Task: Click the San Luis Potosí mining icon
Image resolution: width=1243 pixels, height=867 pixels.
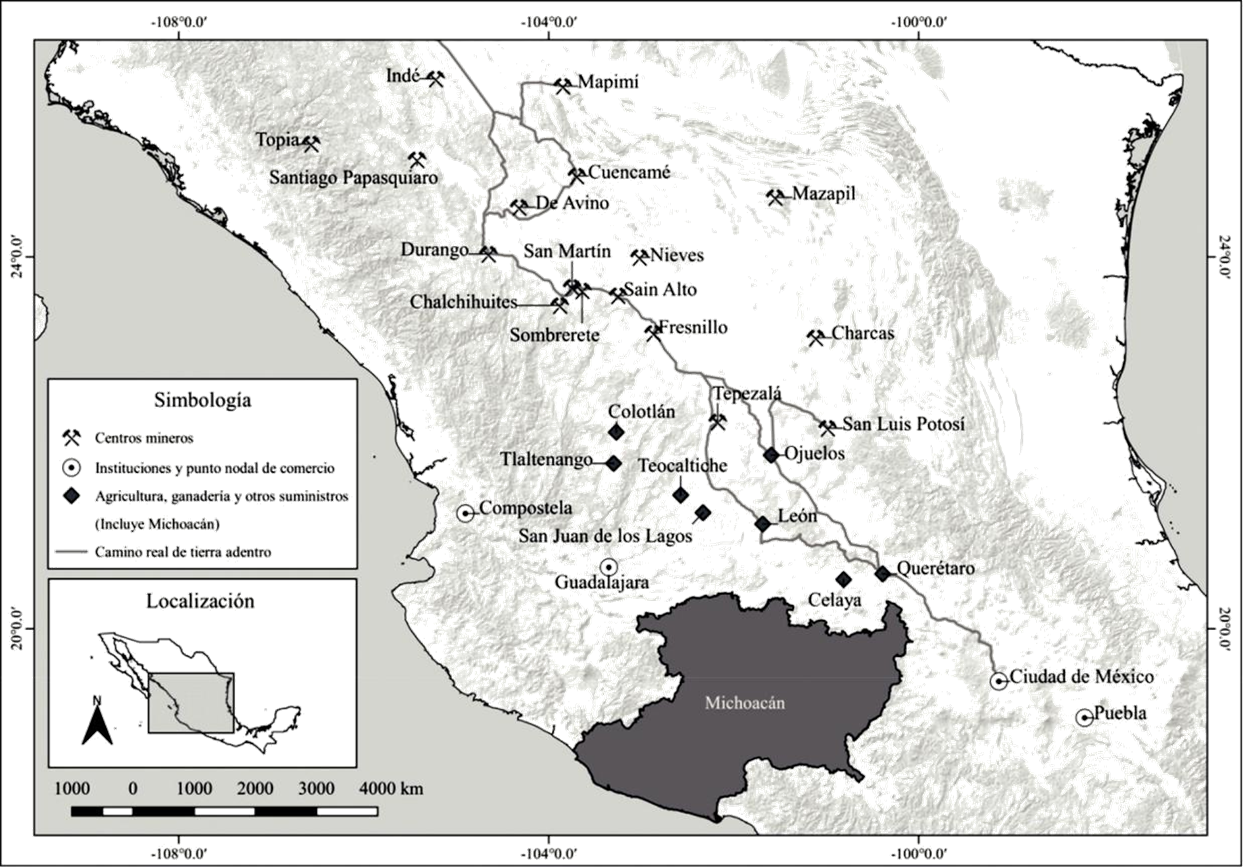Action: (827, 428)
